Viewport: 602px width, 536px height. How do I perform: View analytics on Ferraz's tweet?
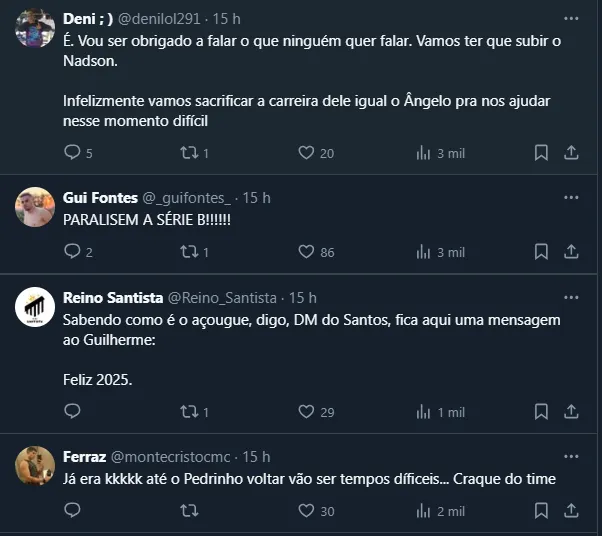tap(423, 511)
